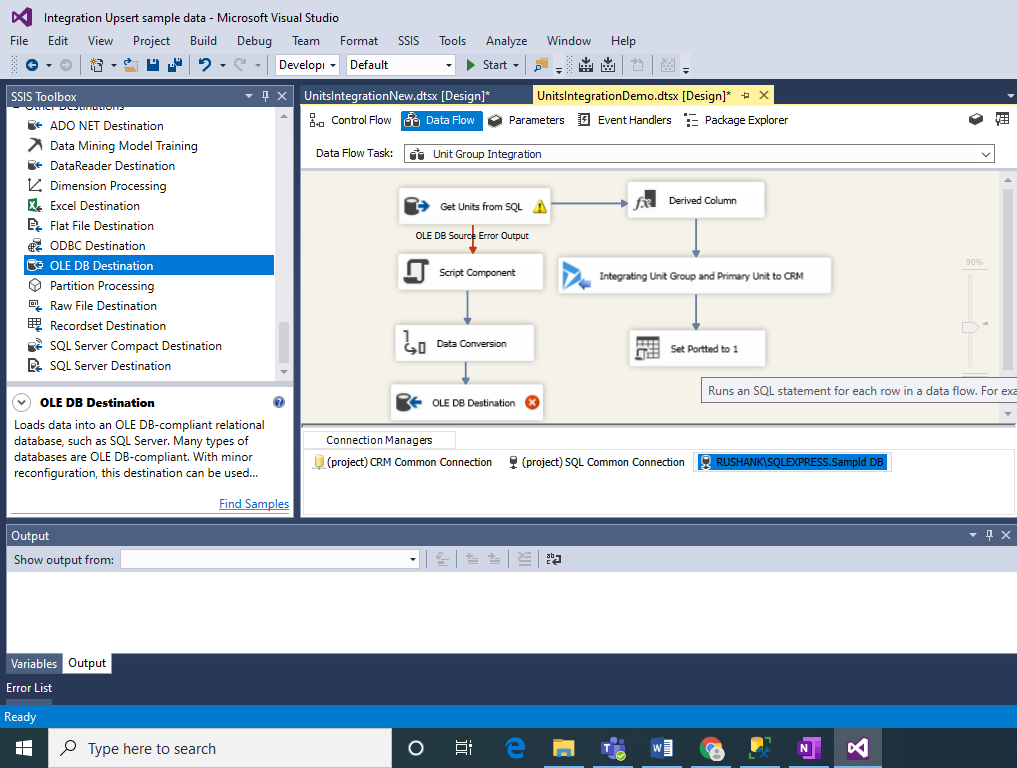Viewport: 1017px width, 768px height.
Task: Open File Explorer from the taskbar
Action: click(x=563, y=748)
